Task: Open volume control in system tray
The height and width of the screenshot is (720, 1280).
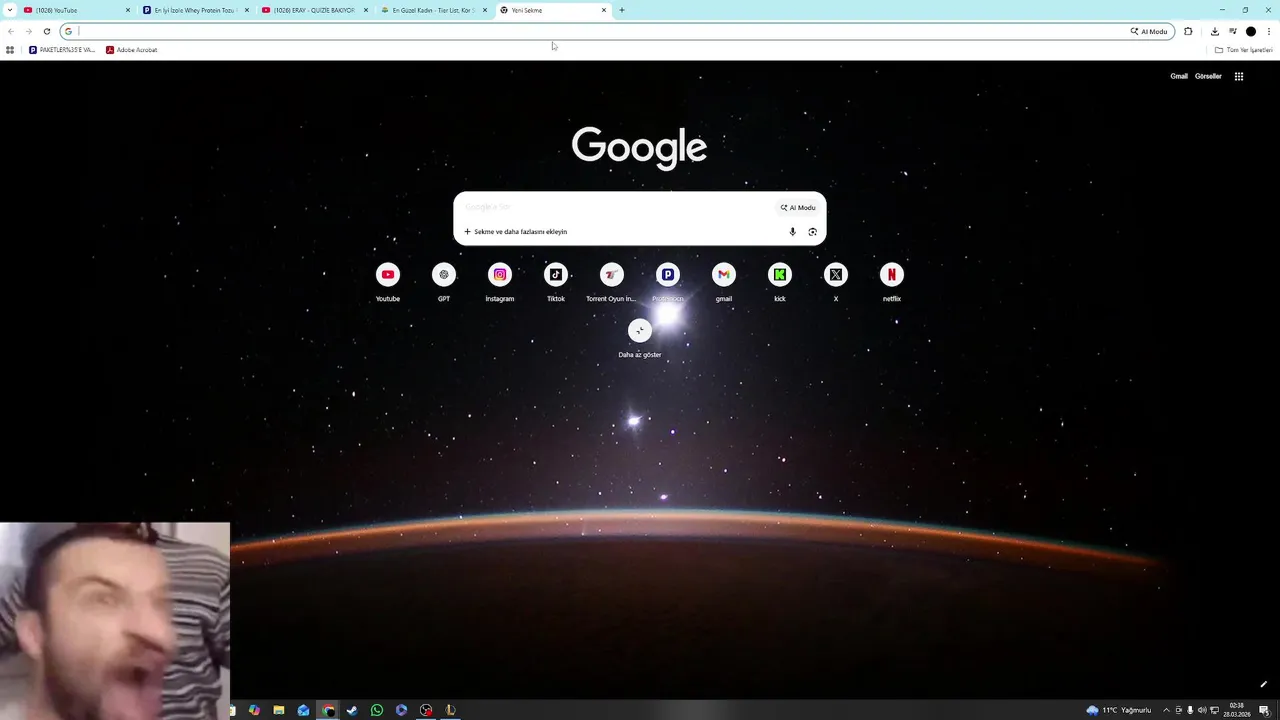Action: tap(1201, 710)
